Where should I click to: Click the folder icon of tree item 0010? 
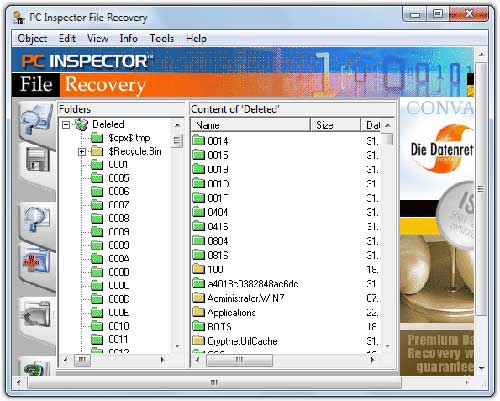tap(97, 326)
